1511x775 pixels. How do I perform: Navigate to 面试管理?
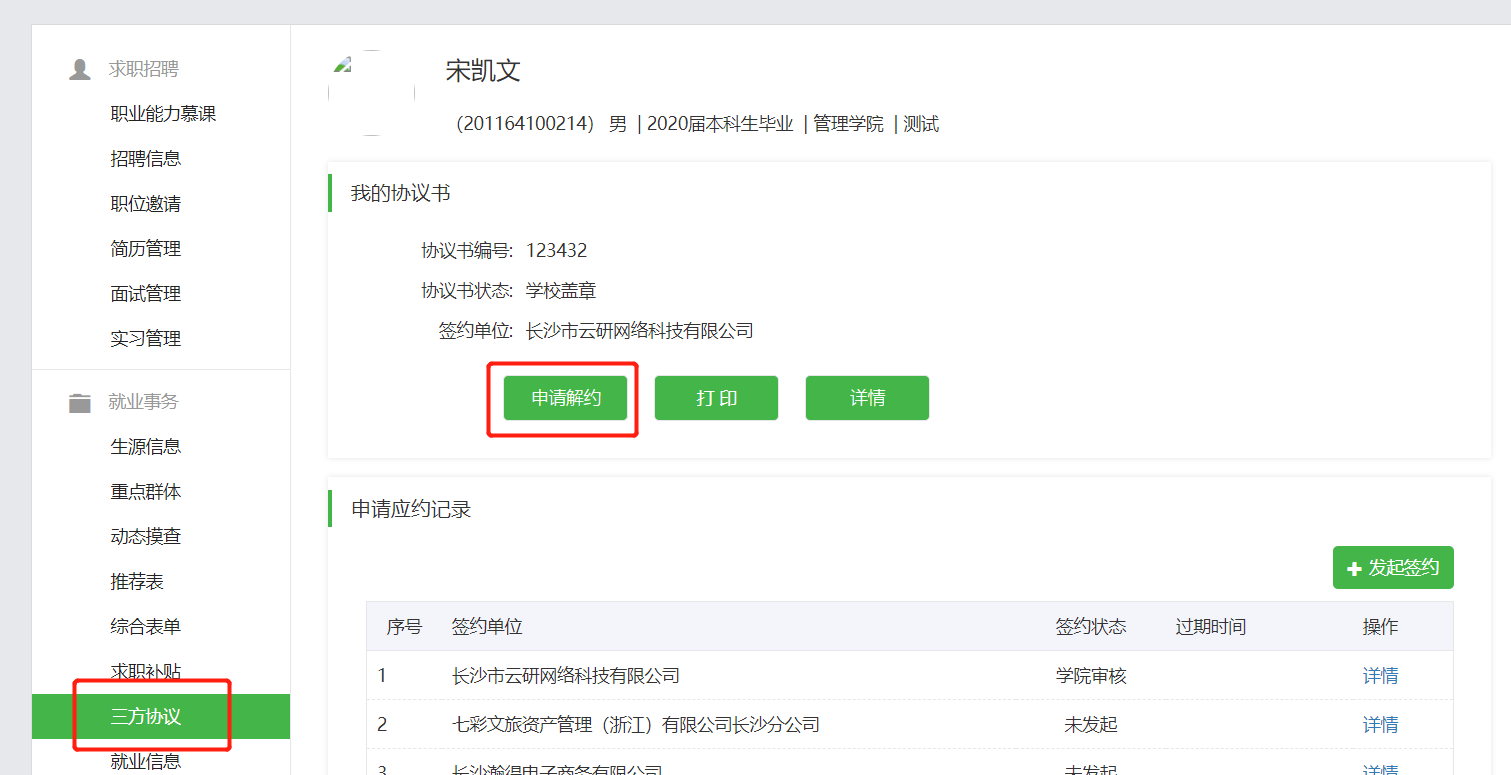point(145,294)
